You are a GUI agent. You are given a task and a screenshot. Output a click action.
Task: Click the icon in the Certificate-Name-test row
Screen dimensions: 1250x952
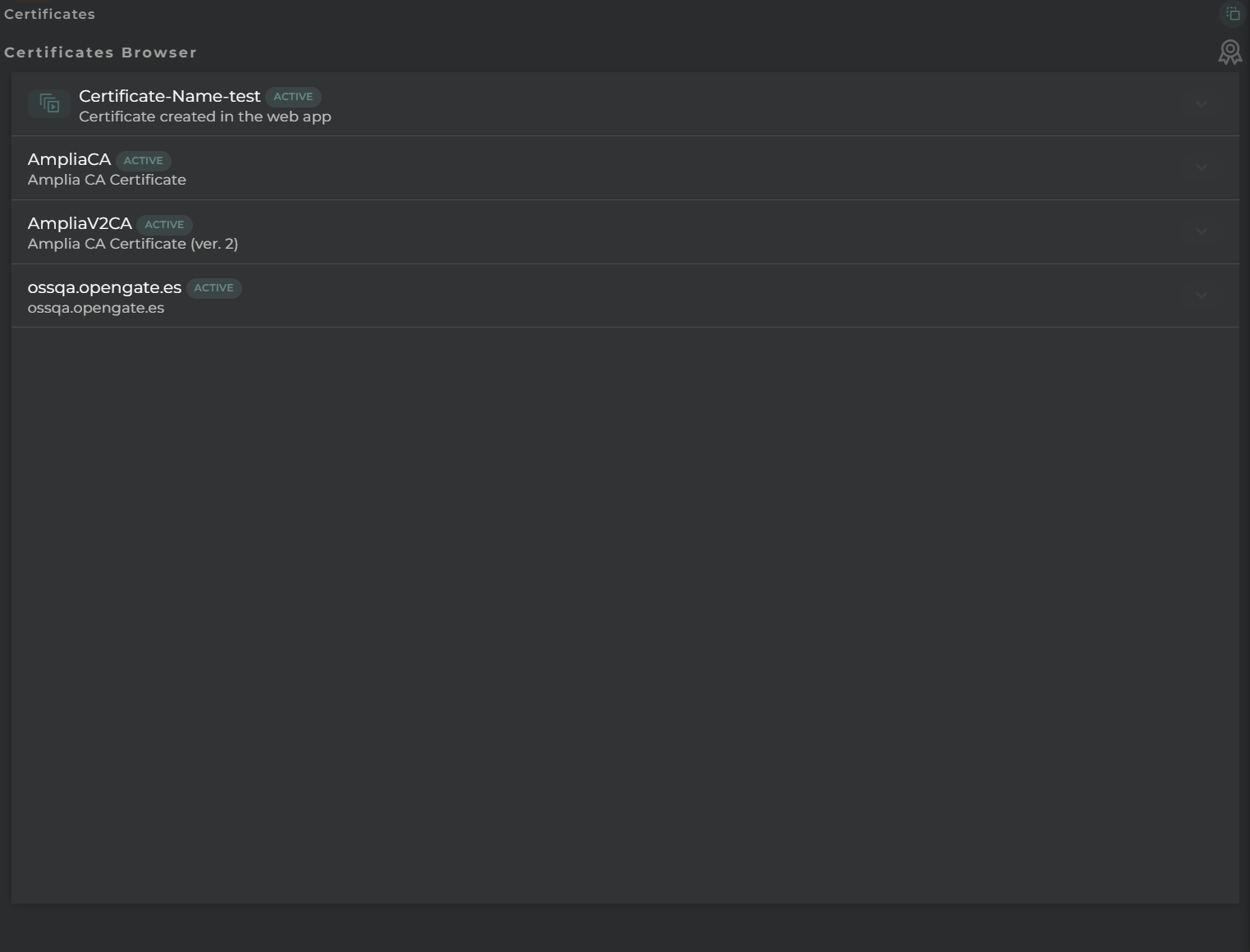[49, 104]
